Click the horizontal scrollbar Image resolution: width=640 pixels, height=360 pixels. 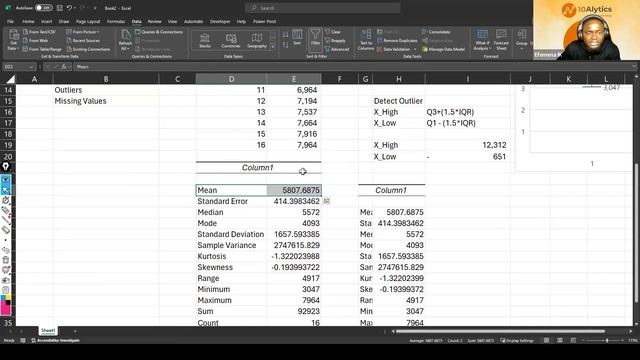coord(500,331)
